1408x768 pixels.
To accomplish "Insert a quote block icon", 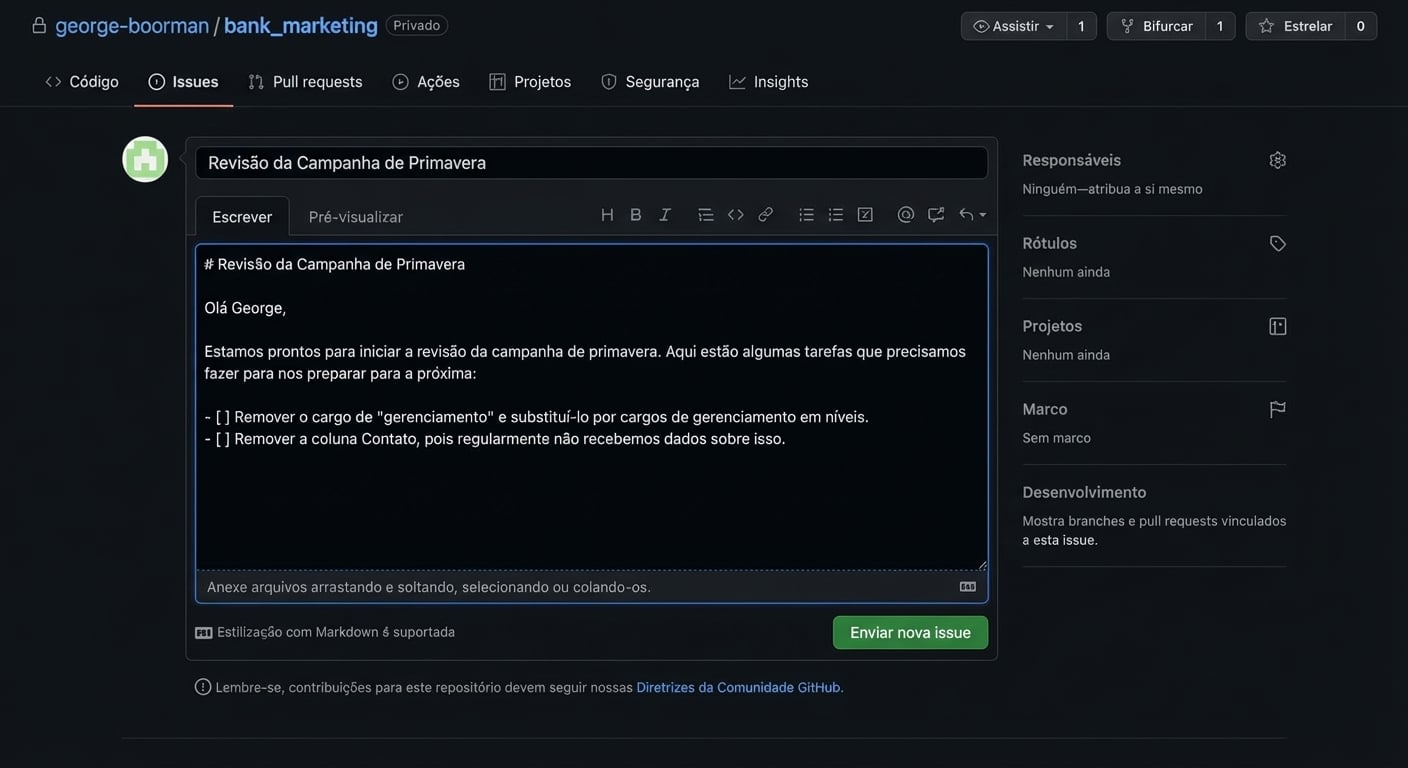I will tap(706, 215).
